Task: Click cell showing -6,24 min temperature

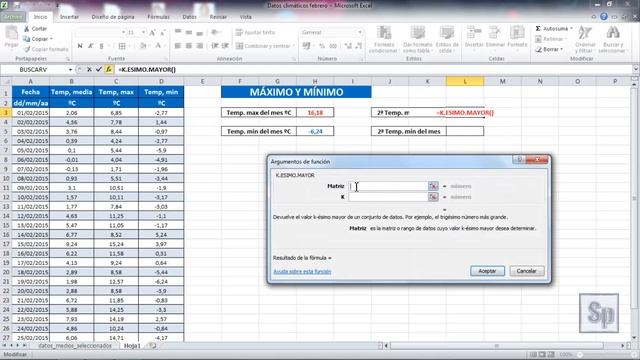Action: tap(315, 131)
